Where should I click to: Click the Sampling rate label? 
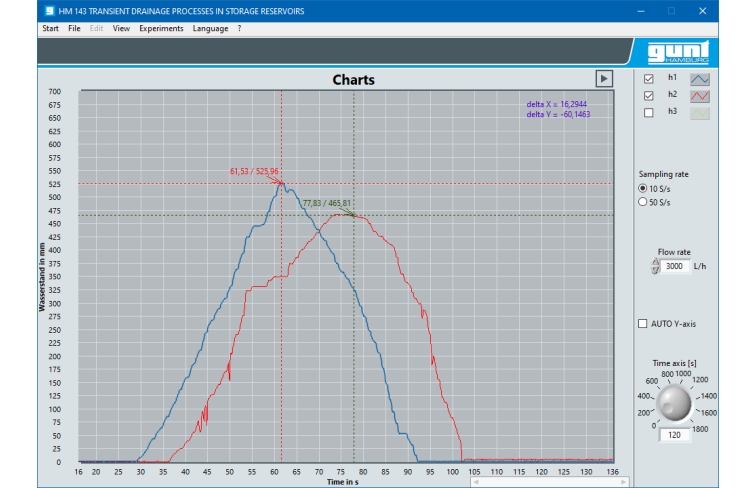(x=664, y=174)
